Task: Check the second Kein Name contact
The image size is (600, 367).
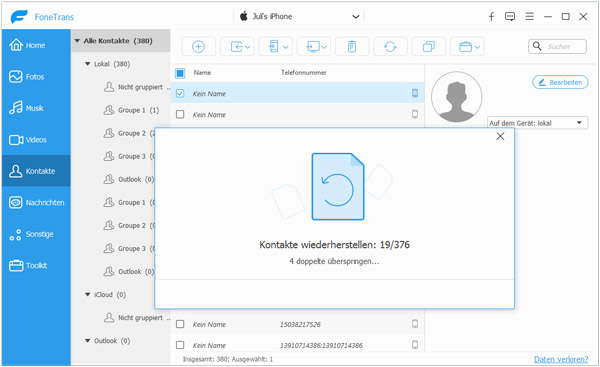Action: [180, 114]
